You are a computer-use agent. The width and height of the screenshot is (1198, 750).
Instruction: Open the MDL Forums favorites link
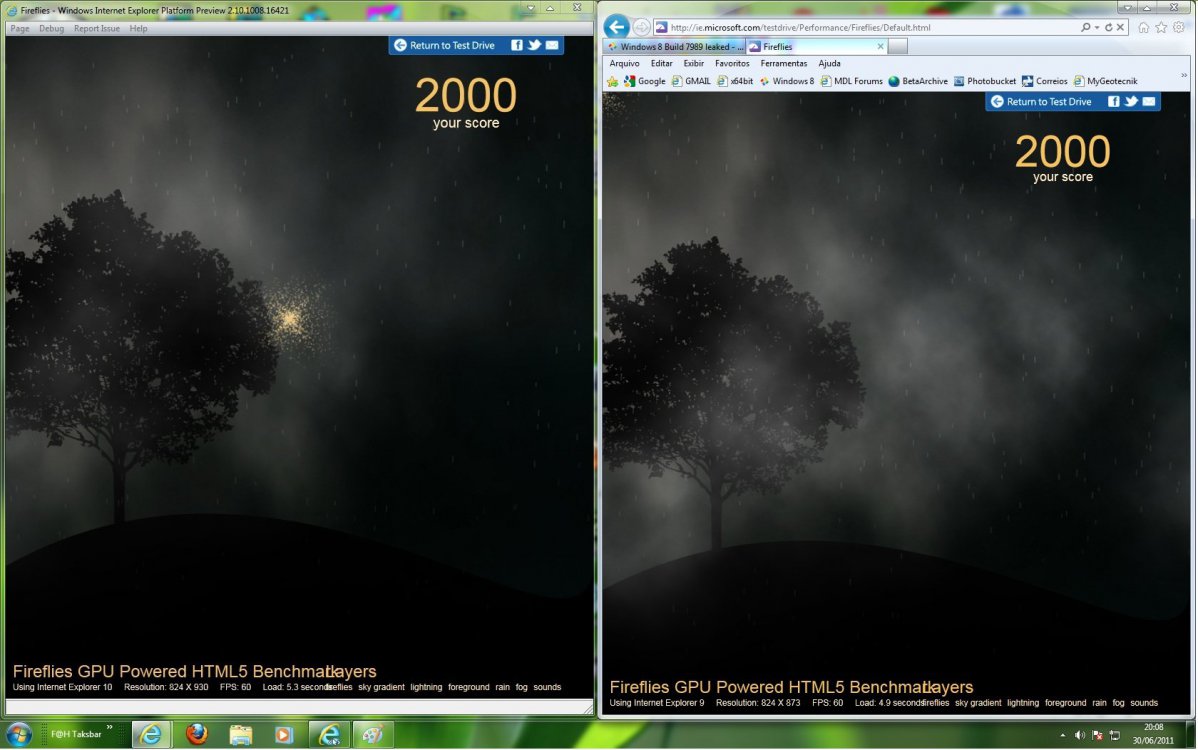(851, 81)
